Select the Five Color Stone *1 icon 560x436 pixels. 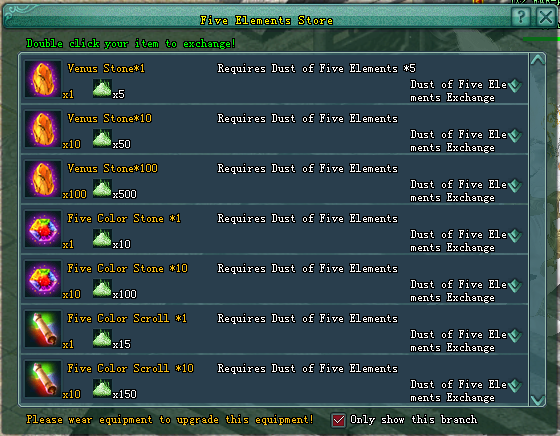coord(43,229)
